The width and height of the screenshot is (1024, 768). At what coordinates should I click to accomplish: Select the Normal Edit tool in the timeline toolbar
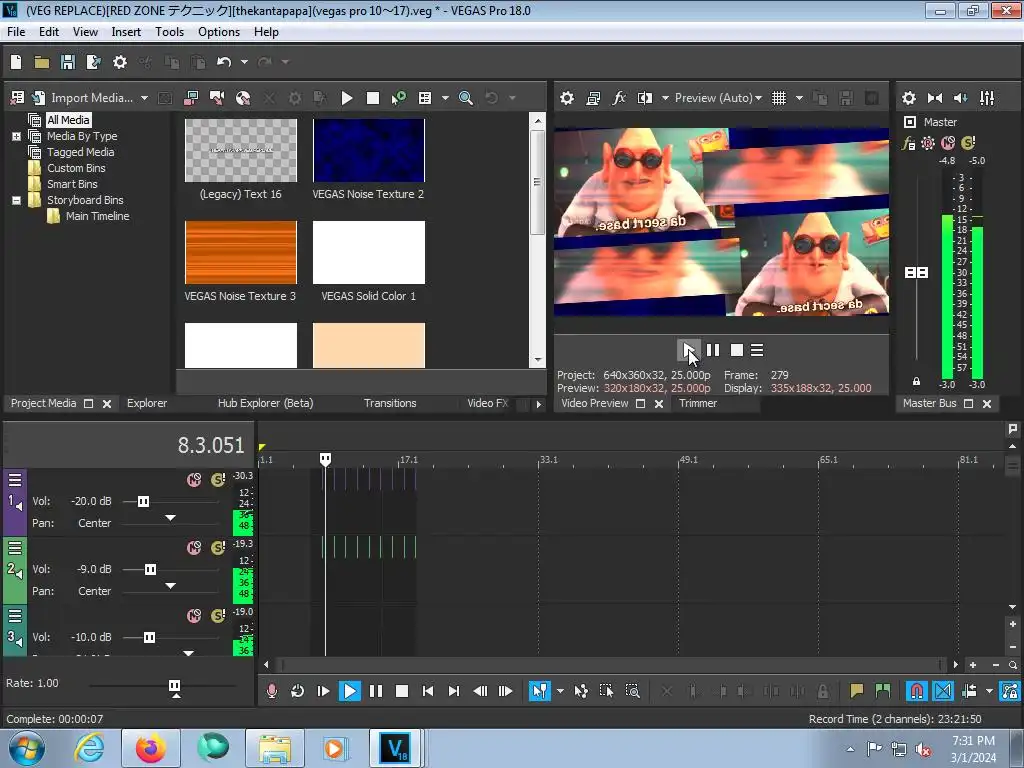coord(539,691)
